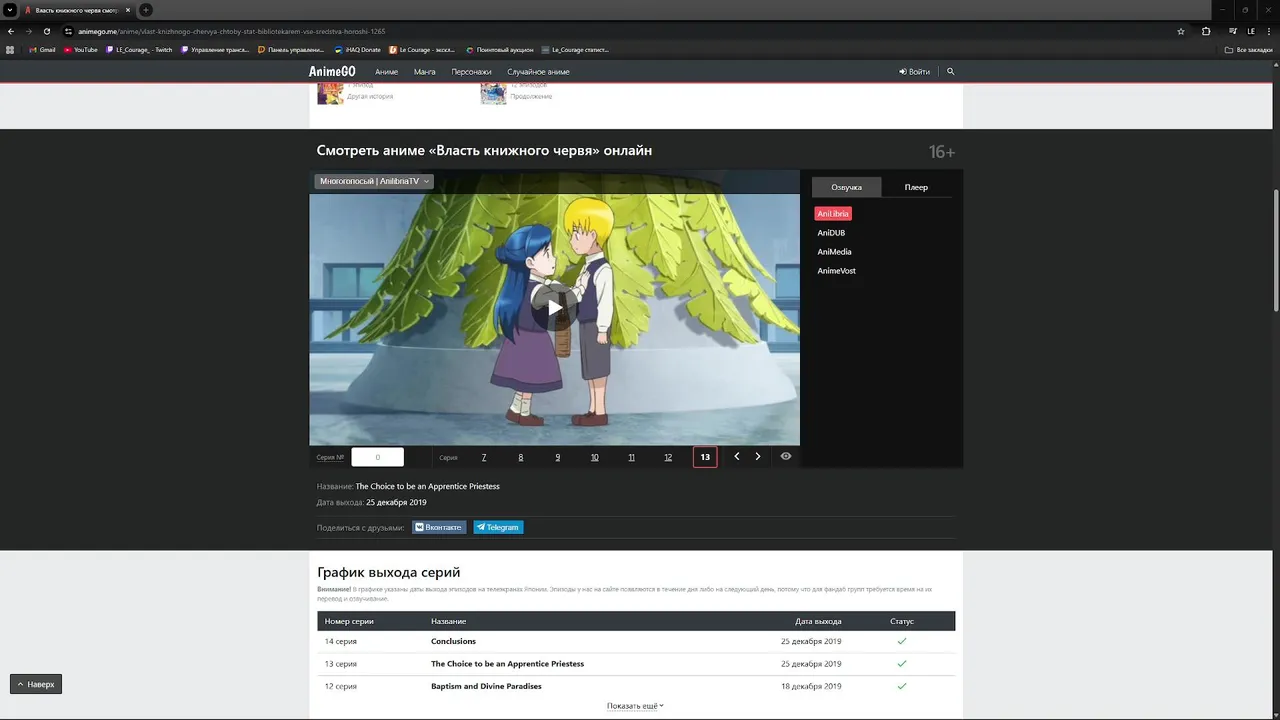1280x720 pixels.
Task: Share via the Вконтакте button
Action: 439,527
